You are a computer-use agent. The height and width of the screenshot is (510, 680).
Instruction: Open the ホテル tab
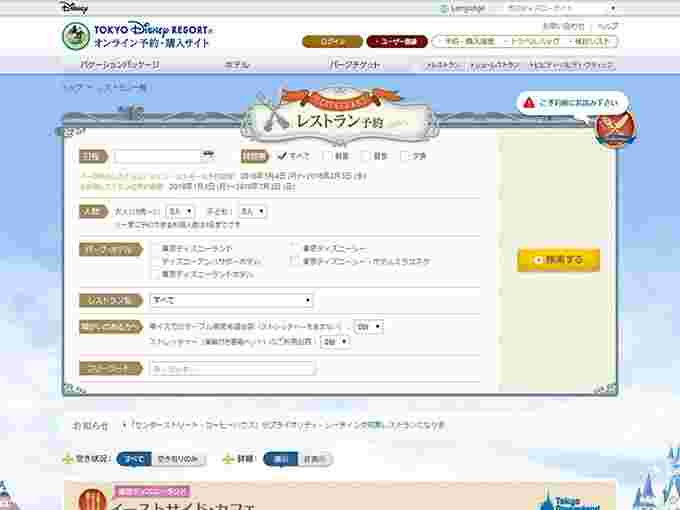pos(237,65)
